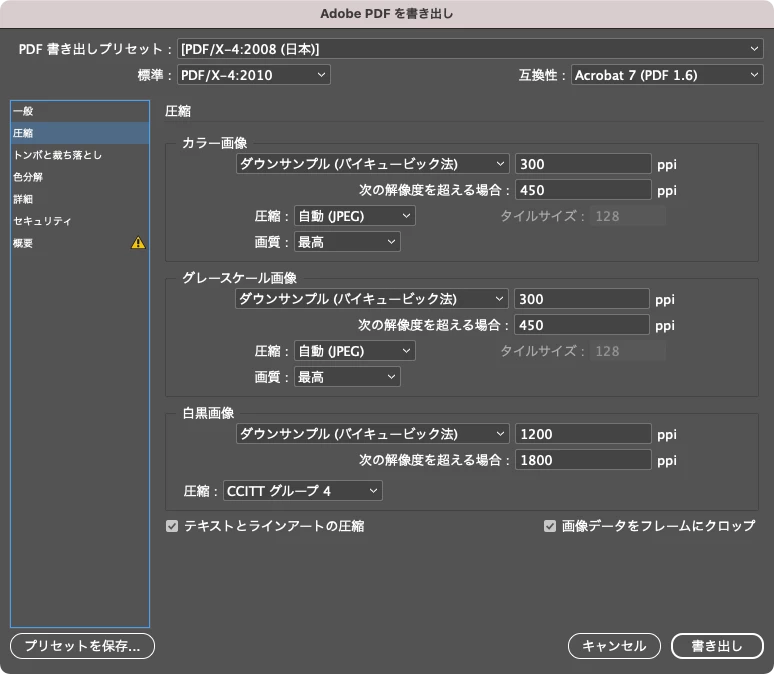Open the PDF 書き出しプリセット dropdown

(470, 49)
